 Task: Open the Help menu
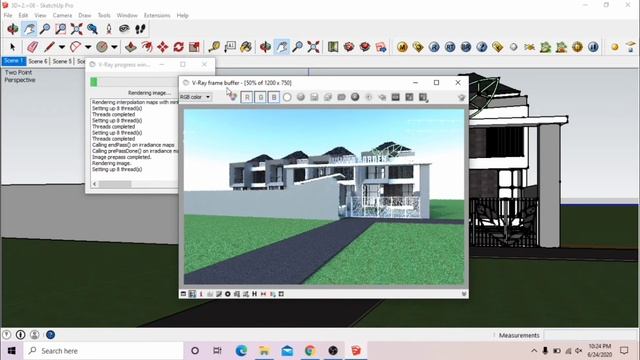[182, 15]
